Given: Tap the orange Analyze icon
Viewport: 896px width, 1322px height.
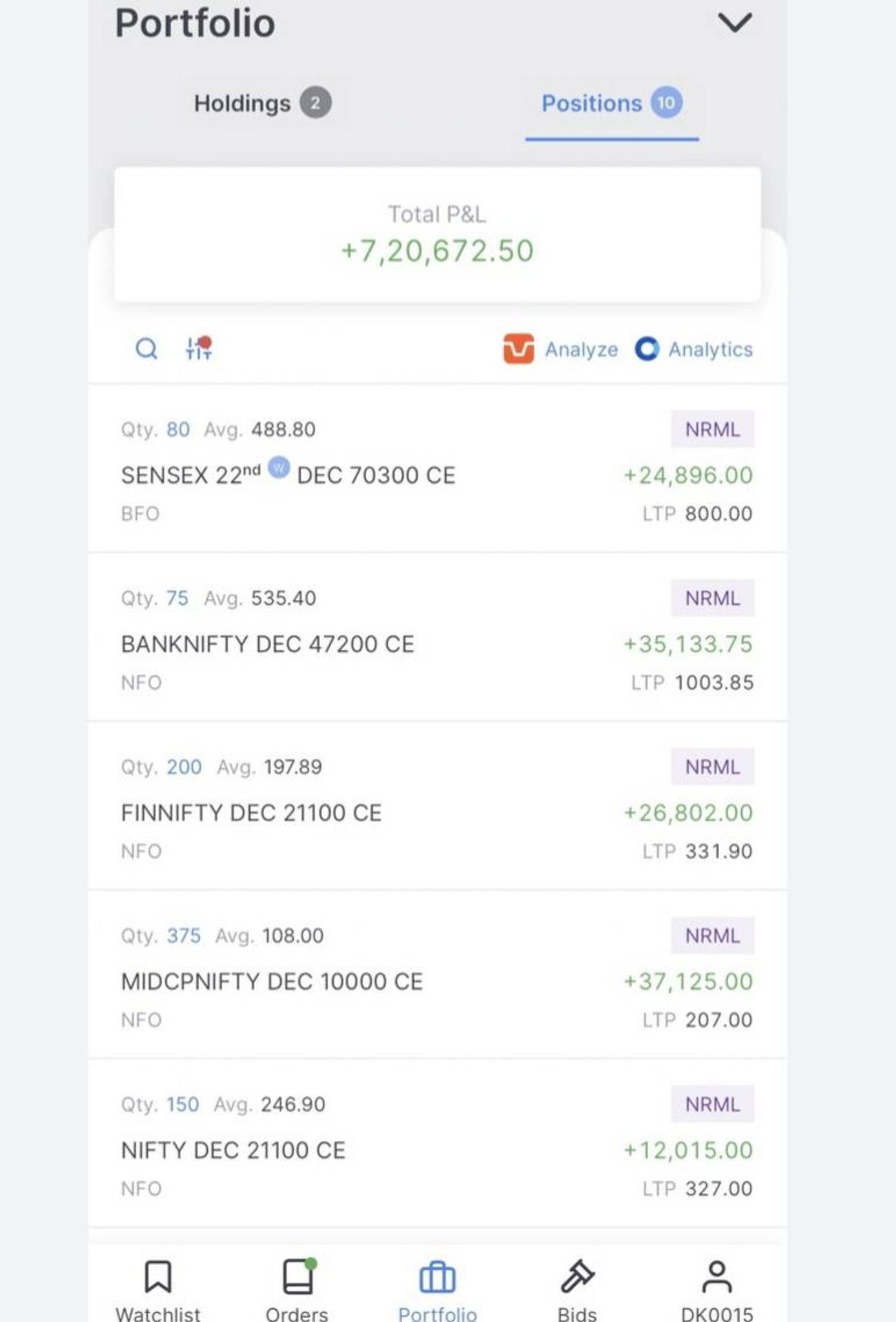Looking at the screenshot, I should (518, 349).
